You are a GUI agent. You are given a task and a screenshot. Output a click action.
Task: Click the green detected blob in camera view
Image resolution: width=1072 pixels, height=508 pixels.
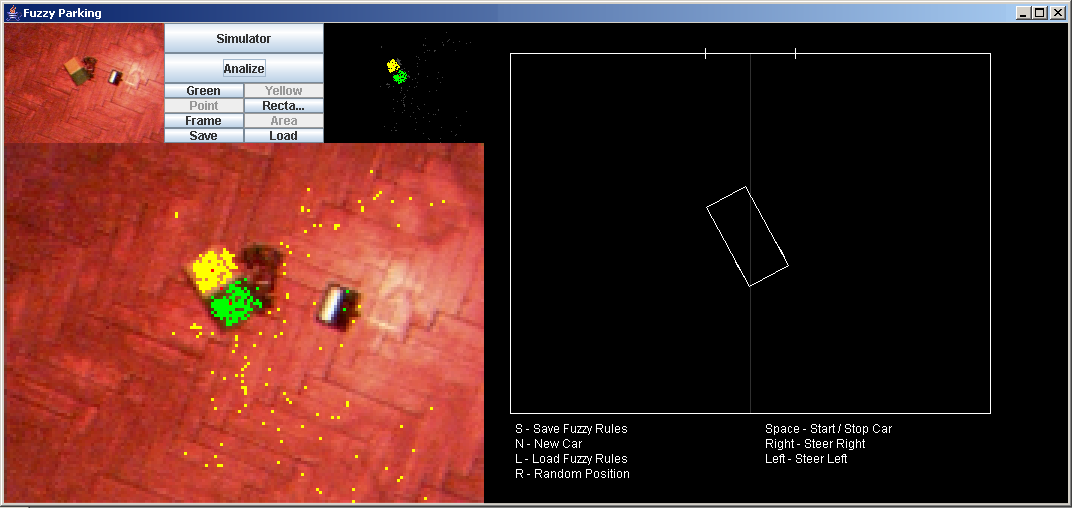pyautogui.click(x=236, y=302)
